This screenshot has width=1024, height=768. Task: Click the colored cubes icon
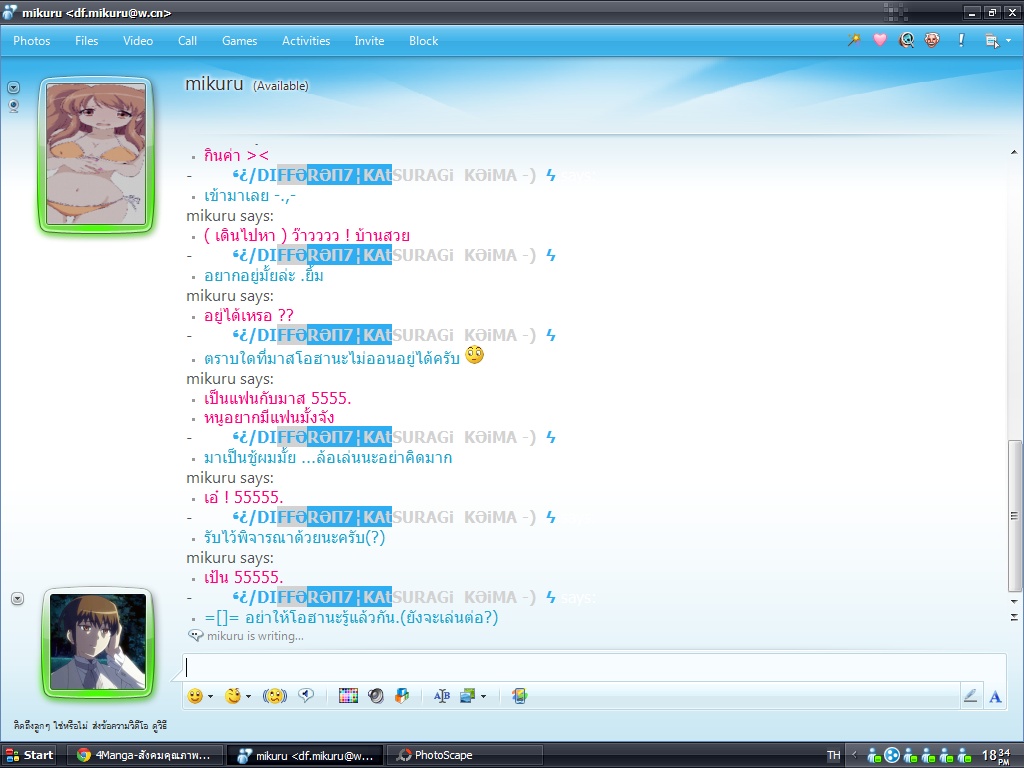pos(402,696)
